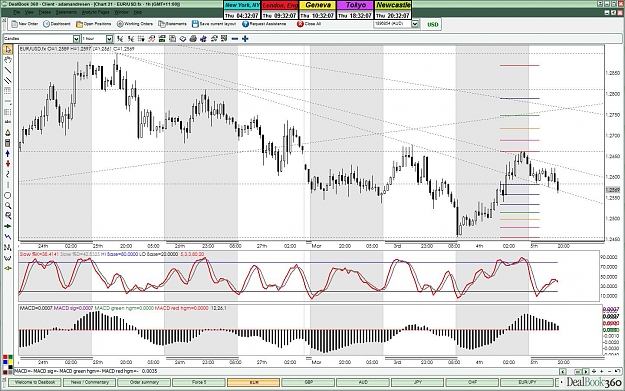Select the W pattern tool
Image resolution: width=625 pixels, height=391 pixels.
pos(8,258)
